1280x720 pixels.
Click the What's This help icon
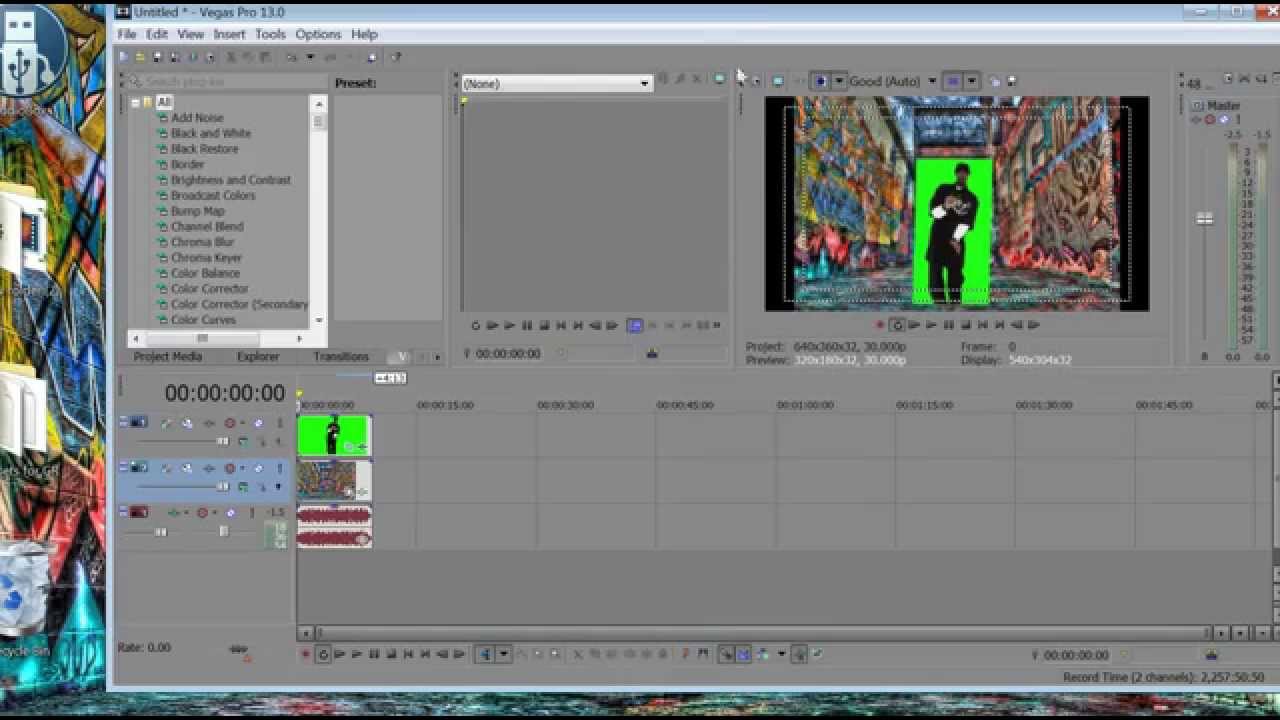[396, 57]
